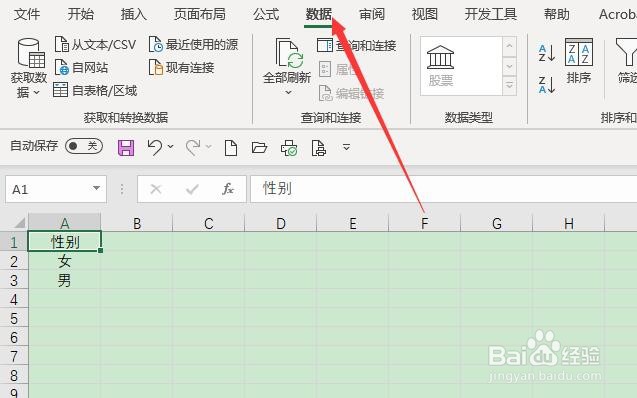Image resolution: width=637 pixels, height=398 pixels.
Task: Select column A header
Action: tap(64, 223)
